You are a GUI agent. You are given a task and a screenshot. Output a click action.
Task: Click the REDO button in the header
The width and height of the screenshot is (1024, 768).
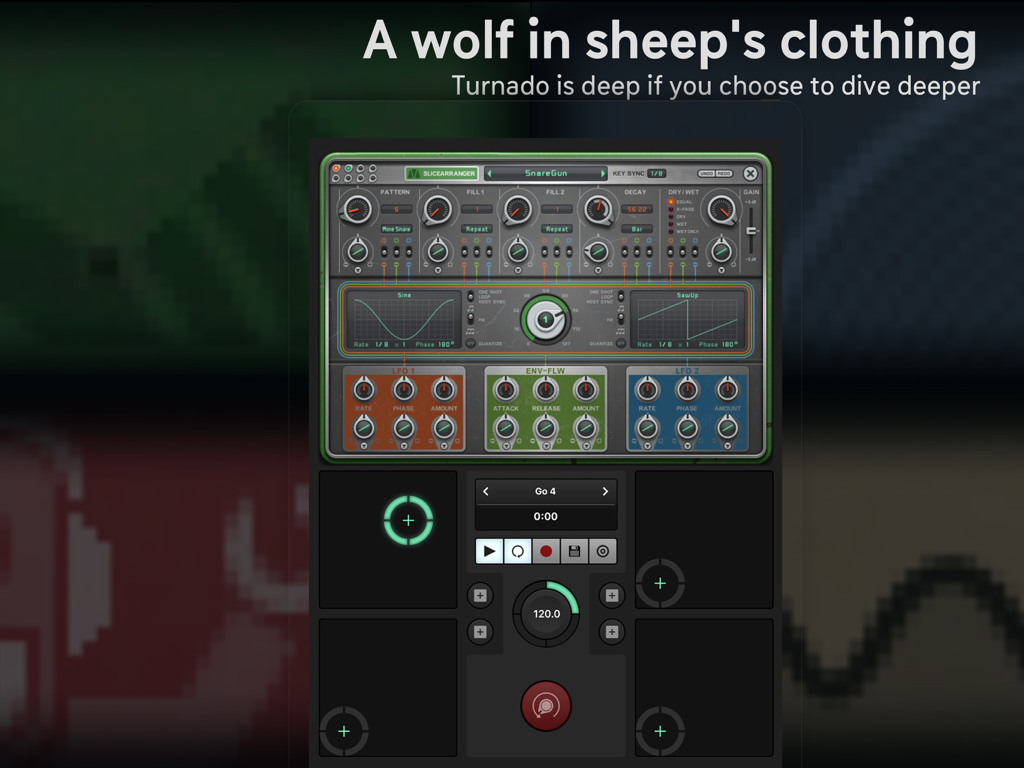click(724, 173)
